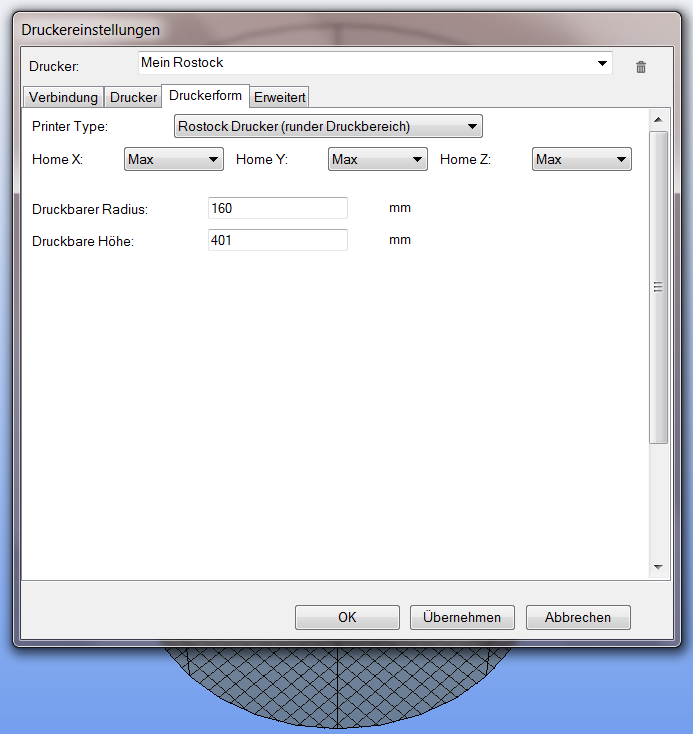Click the scrollbar up arrow
This screenshot has height=734, width=693.
click(x=658, y=120)
